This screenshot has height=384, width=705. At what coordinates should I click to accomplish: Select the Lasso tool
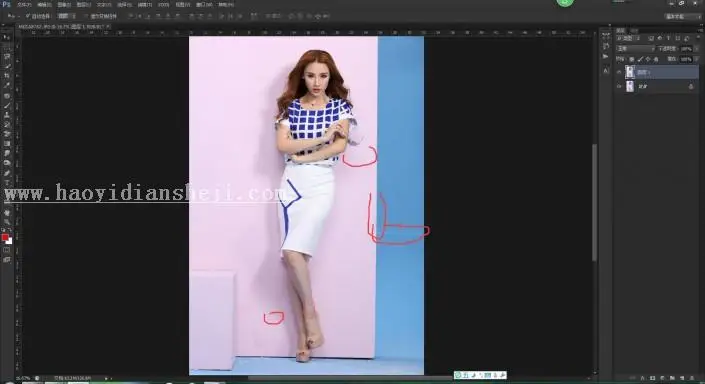(x=7, y=57)
